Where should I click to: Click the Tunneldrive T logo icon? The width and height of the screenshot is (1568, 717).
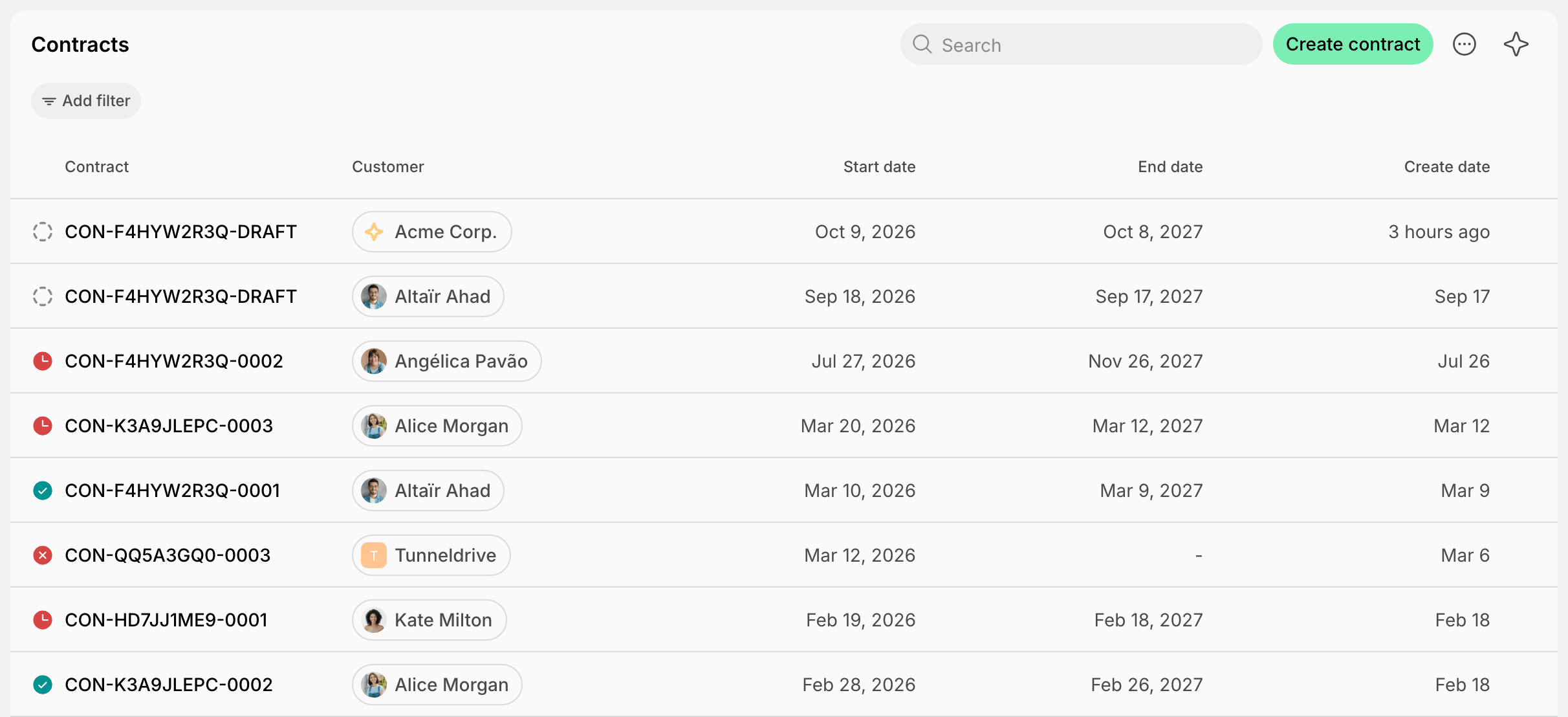pos(374,555)
